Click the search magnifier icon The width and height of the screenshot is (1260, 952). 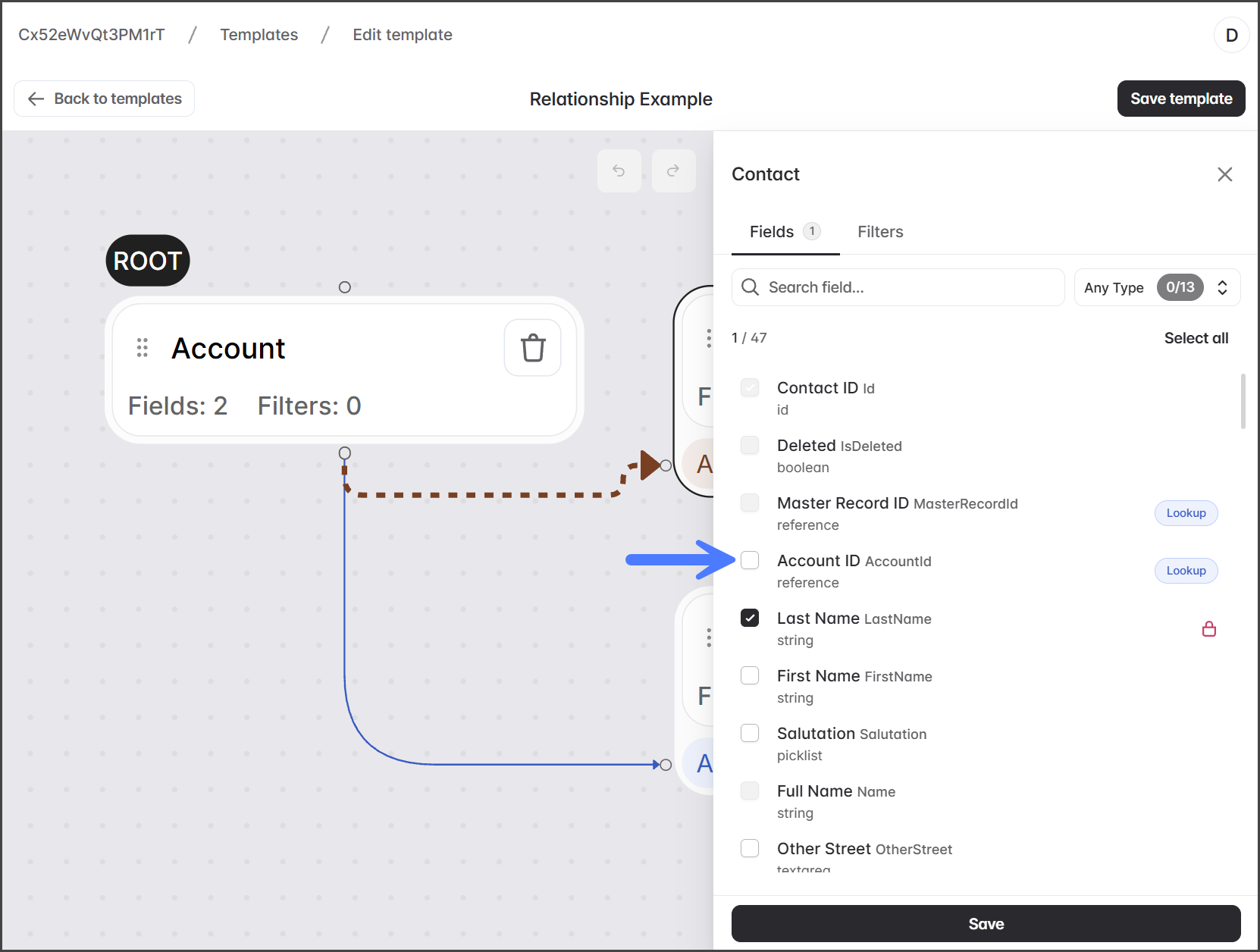point(750,287)
